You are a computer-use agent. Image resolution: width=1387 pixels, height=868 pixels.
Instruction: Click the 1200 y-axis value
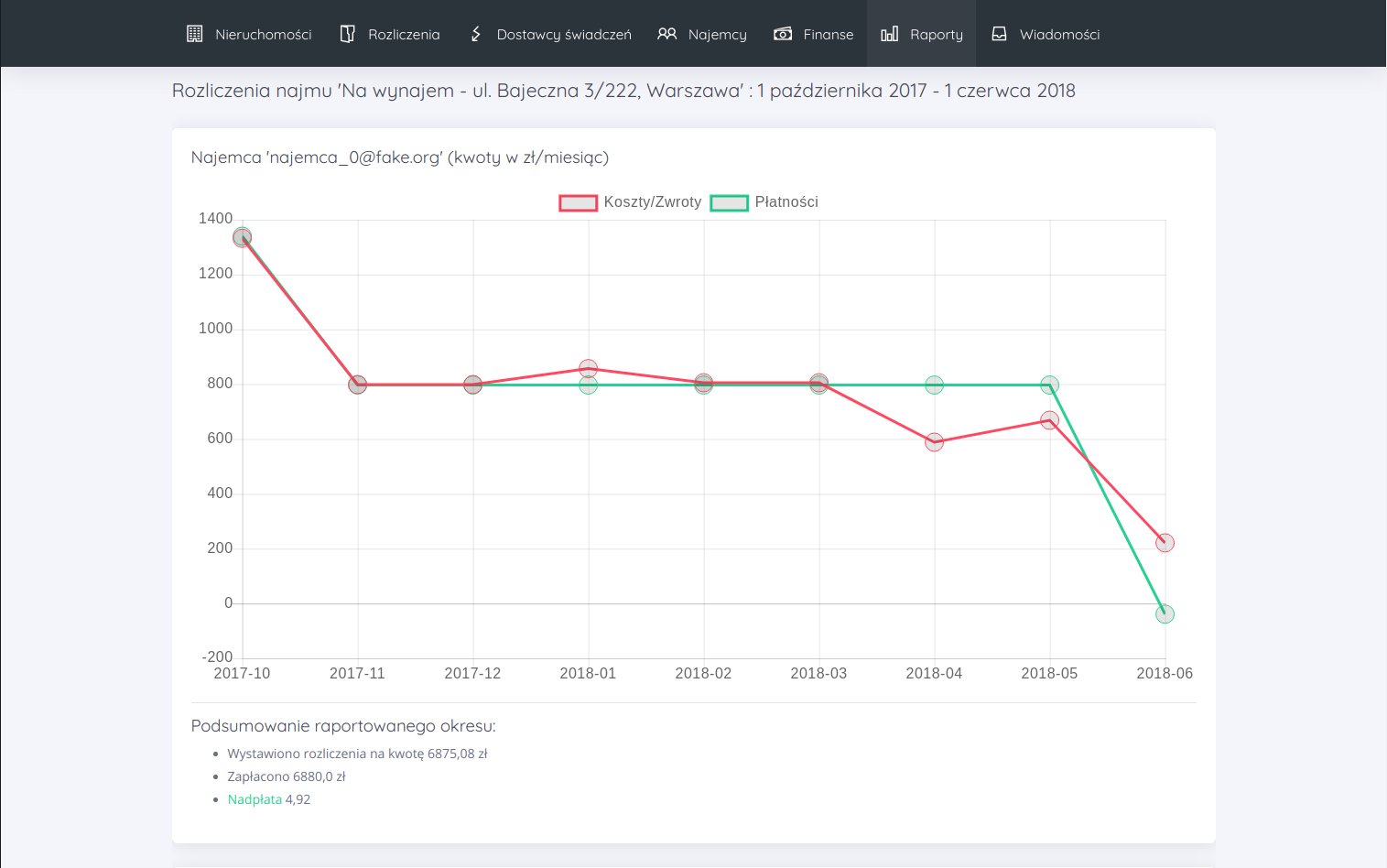[216, 274]
